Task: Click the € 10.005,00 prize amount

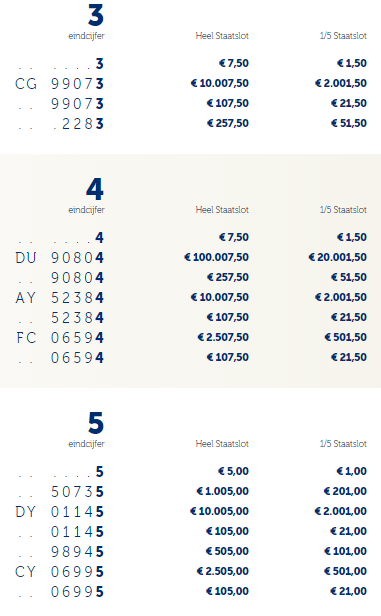Action: [x=219, y=511]
